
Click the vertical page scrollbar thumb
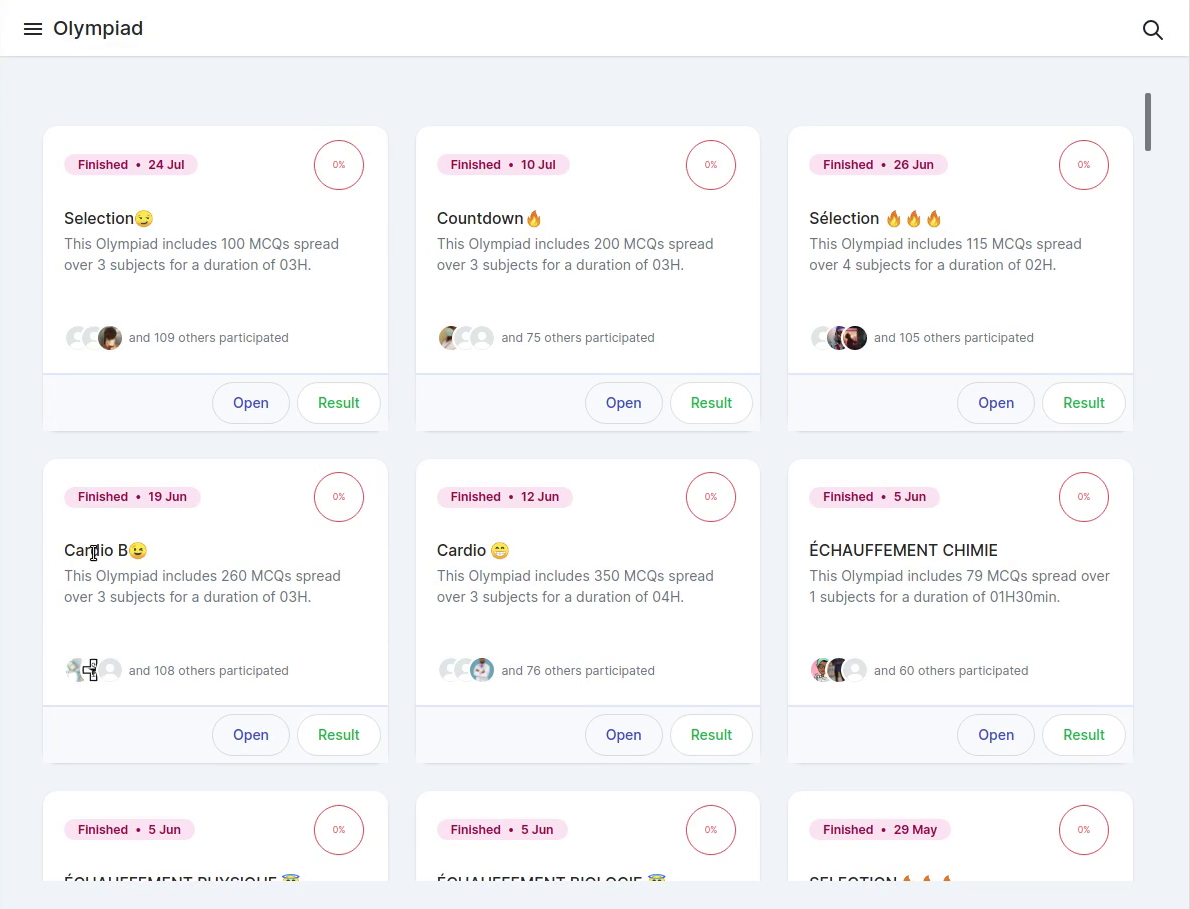[1148, 122]
